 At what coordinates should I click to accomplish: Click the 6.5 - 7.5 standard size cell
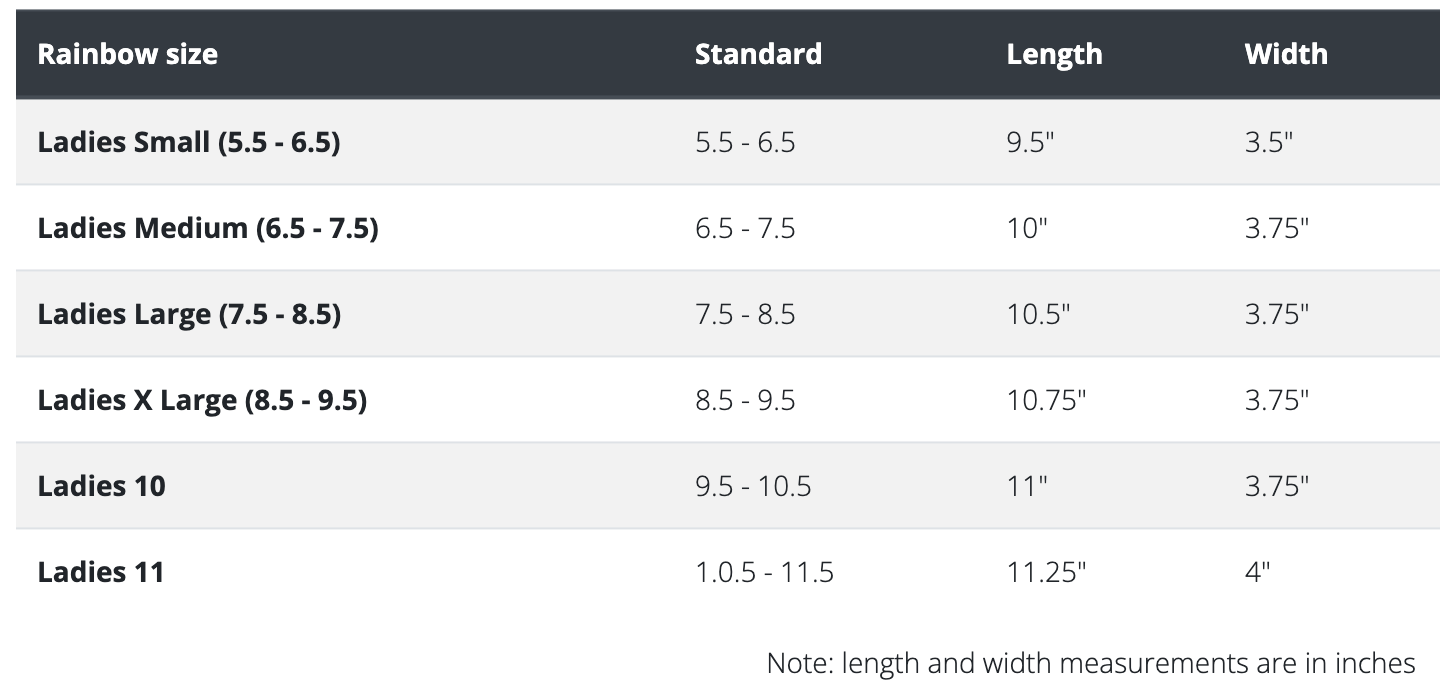pyautogui.click(x=745, y=228)
